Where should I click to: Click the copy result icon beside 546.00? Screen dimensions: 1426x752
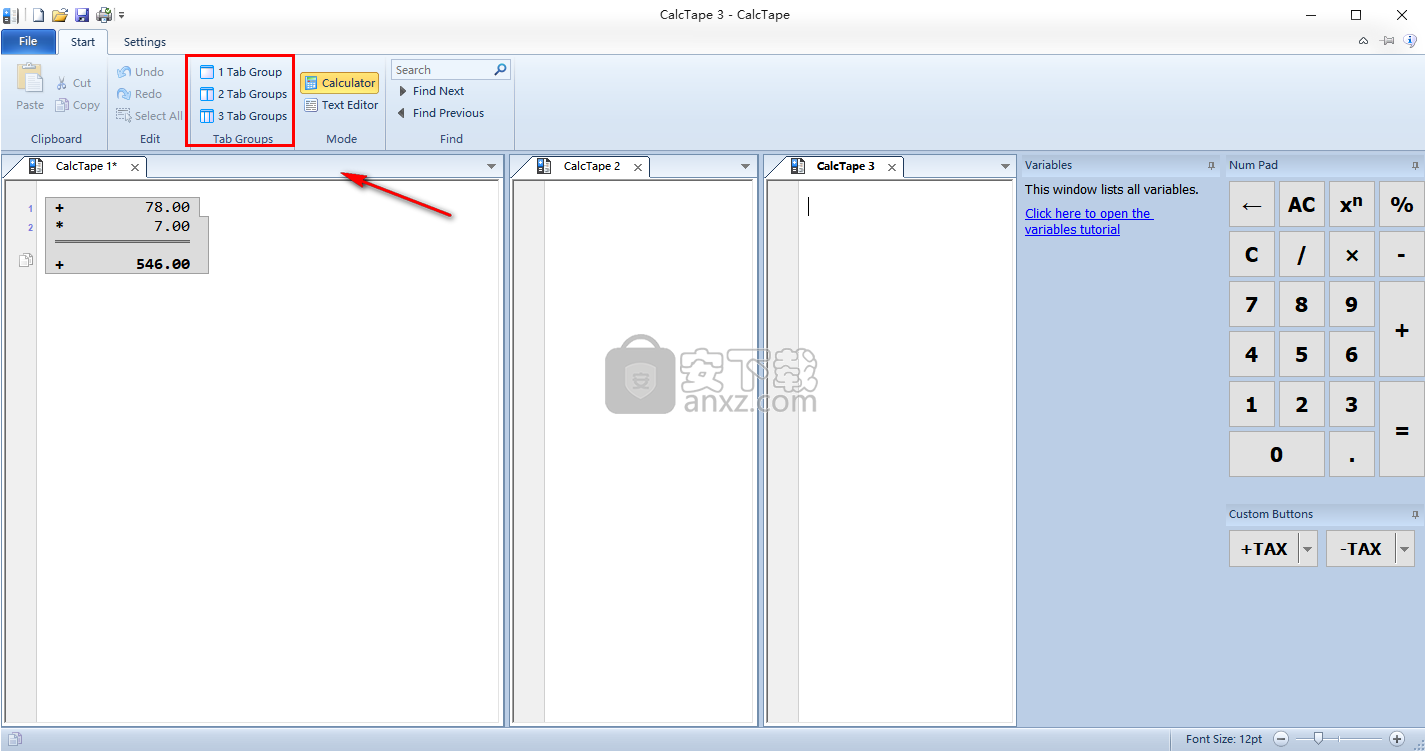[x=27, y=261]
